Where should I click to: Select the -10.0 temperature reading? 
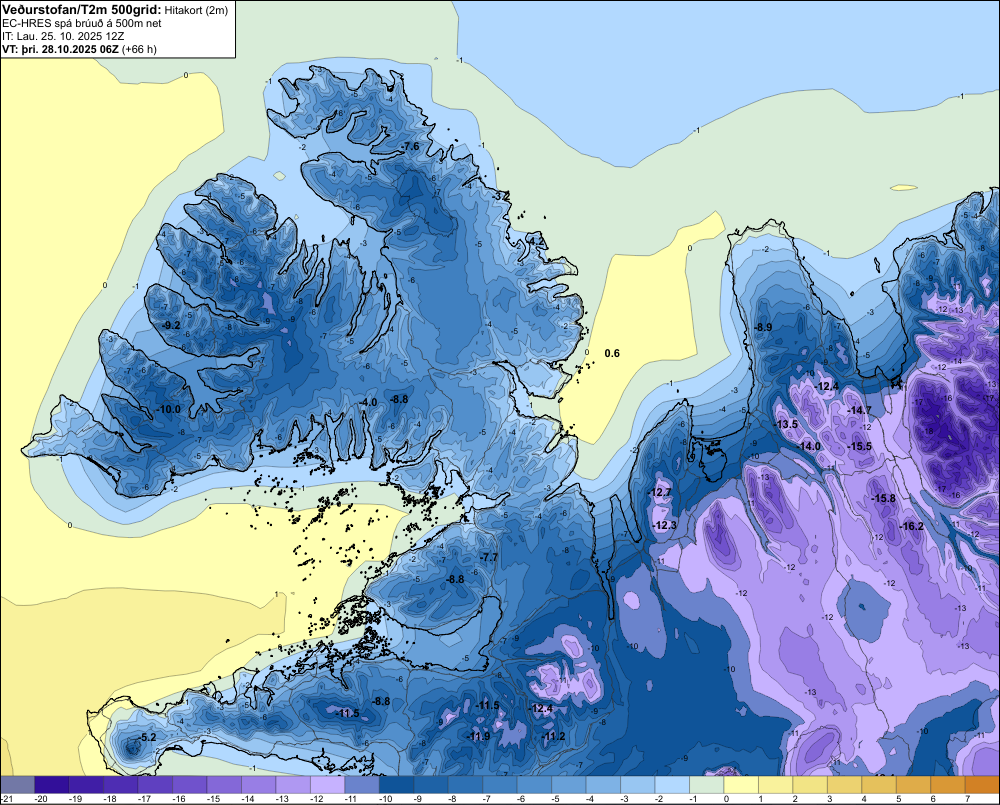[169, 410]
